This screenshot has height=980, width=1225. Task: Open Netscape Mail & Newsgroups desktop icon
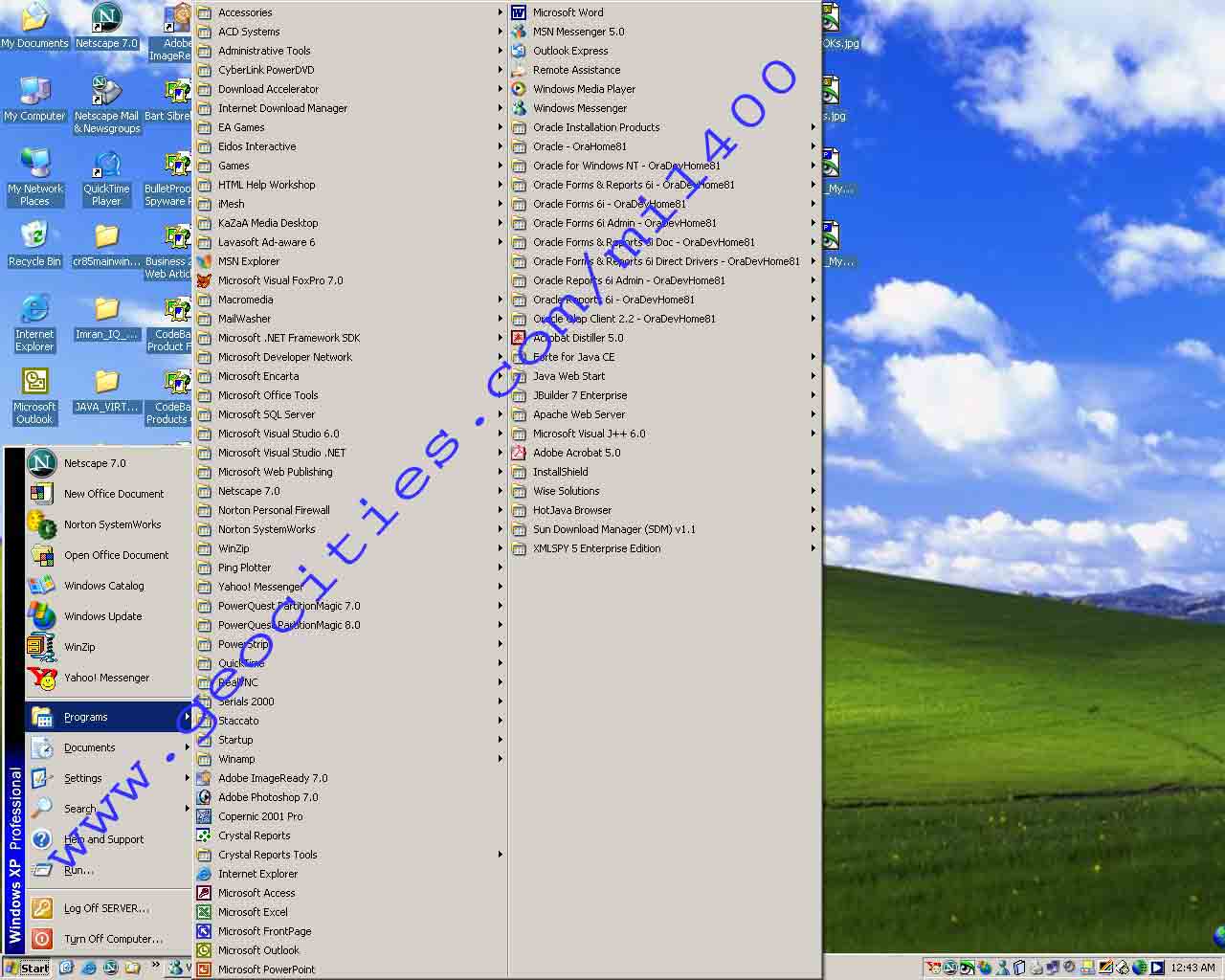(x=106, y=105)
